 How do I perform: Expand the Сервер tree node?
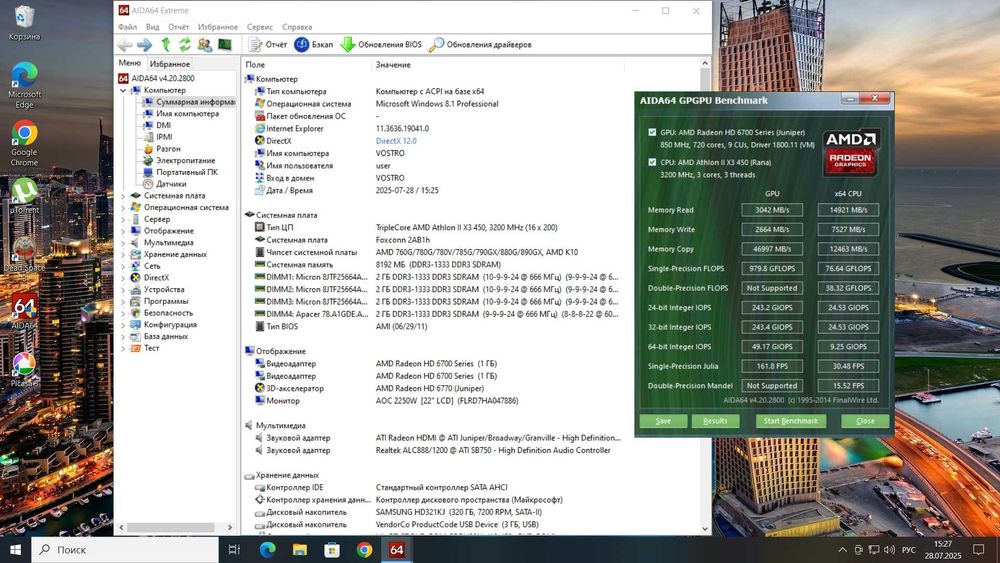pos(123,219)
